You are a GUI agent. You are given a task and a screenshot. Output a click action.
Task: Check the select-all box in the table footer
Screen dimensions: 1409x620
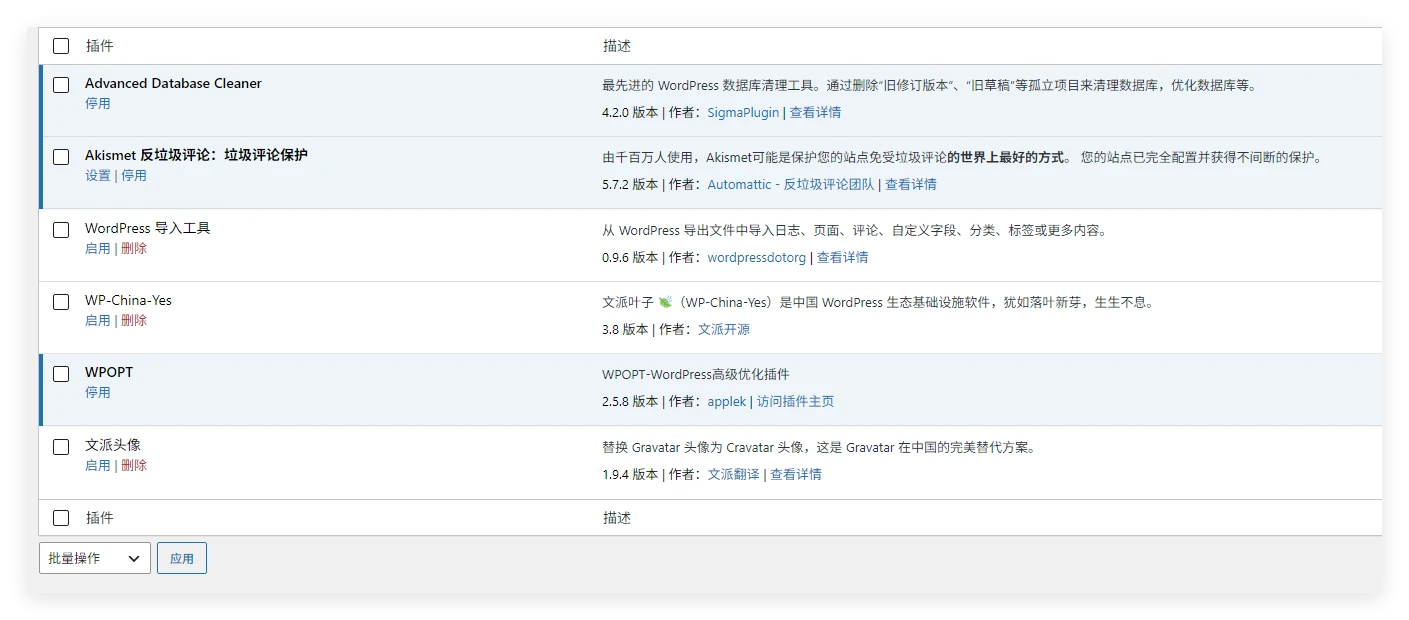[x=61, y=518]
